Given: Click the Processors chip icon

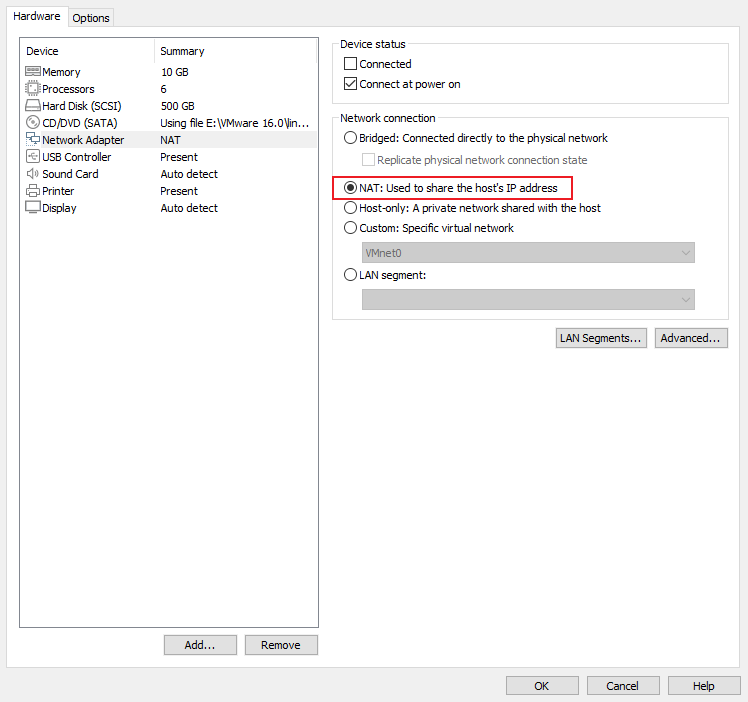Looking at the screenshot, I should [x=32, y=89].
